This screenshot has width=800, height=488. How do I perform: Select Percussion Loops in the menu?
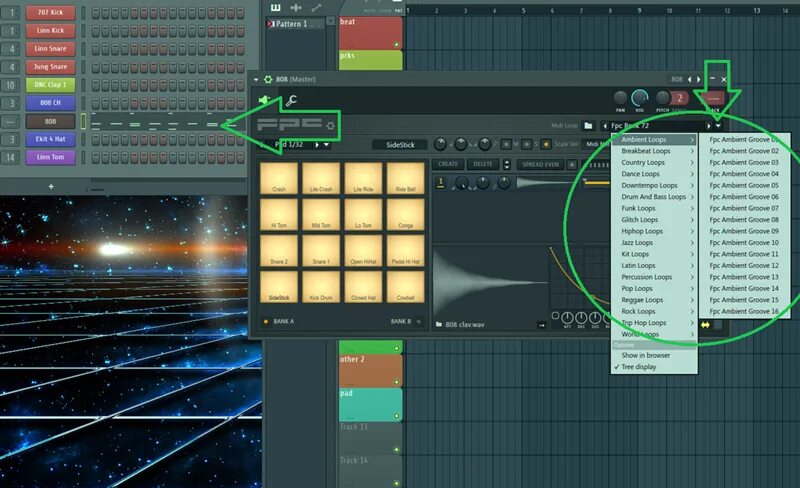pyautogui.click(x=655, y=277)
